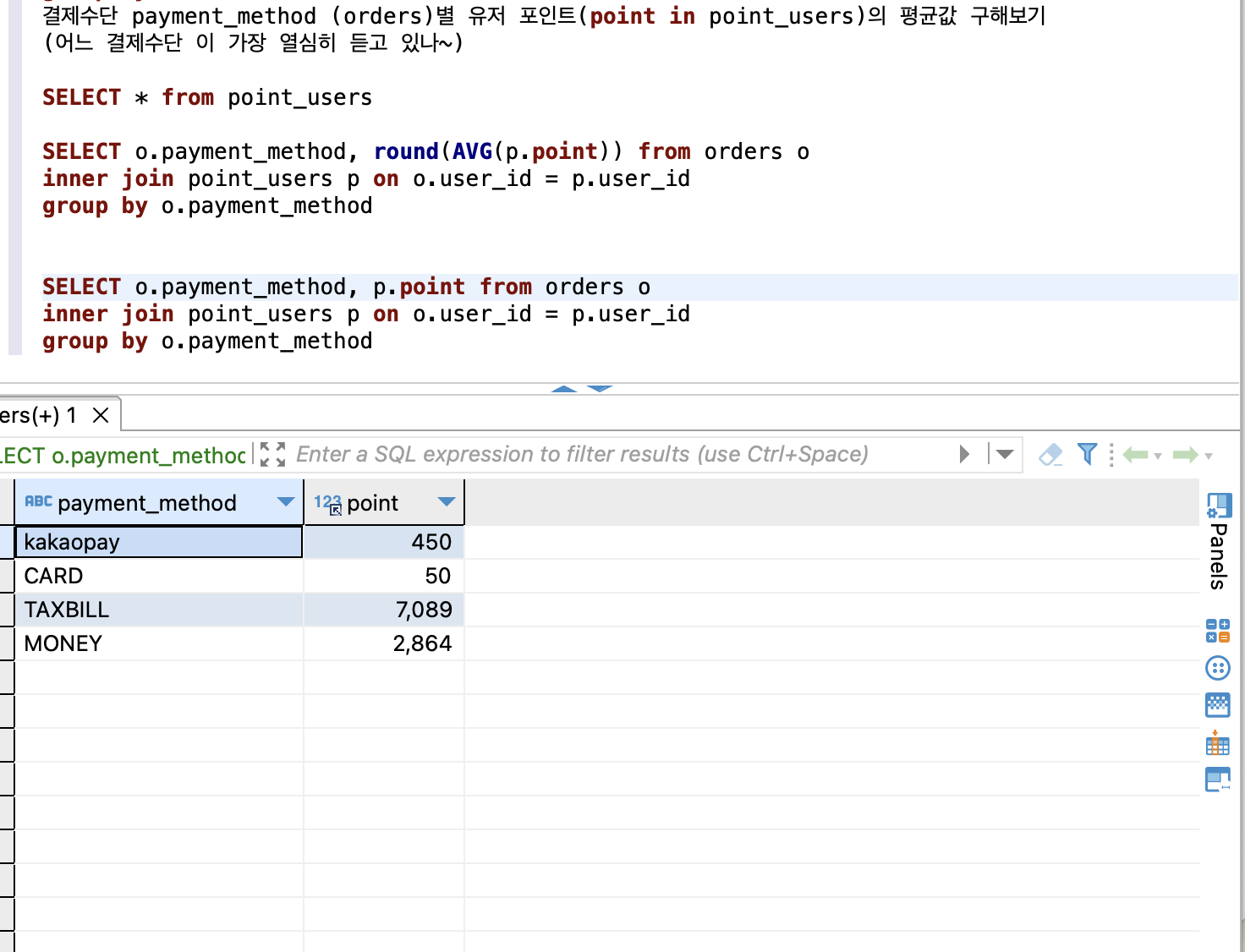This screenshot has height=952, width=1245.
Task: Click the row header for TAXBILL
Action: [7, 610]
